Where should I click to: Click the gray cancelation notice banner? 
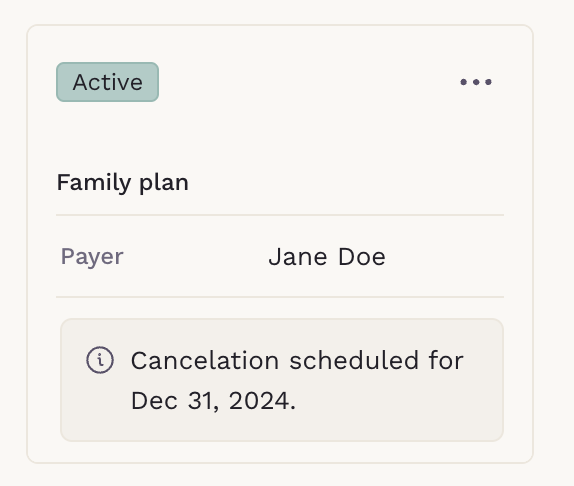282,380
